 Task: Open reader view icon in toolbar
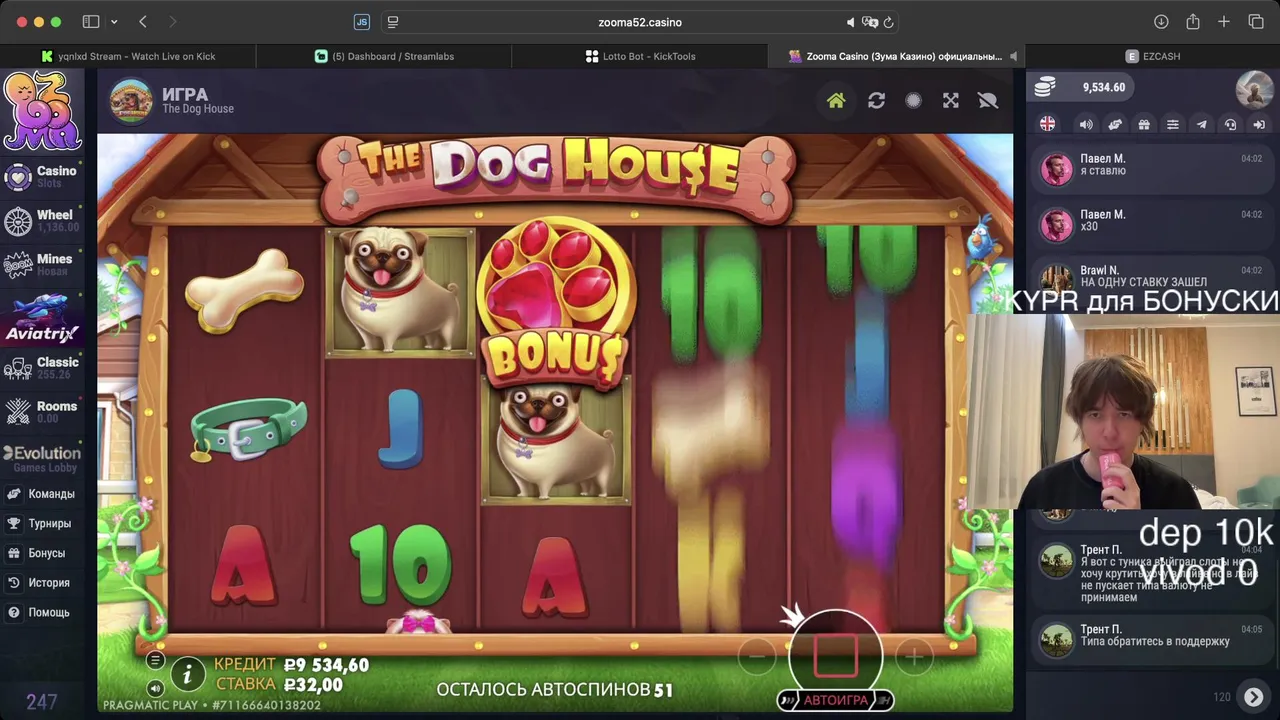[x=393, y=22]
